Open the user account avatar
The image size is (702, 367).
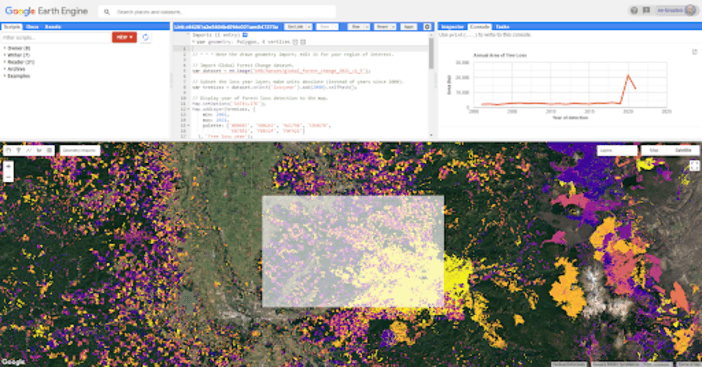tap(690, 10)
